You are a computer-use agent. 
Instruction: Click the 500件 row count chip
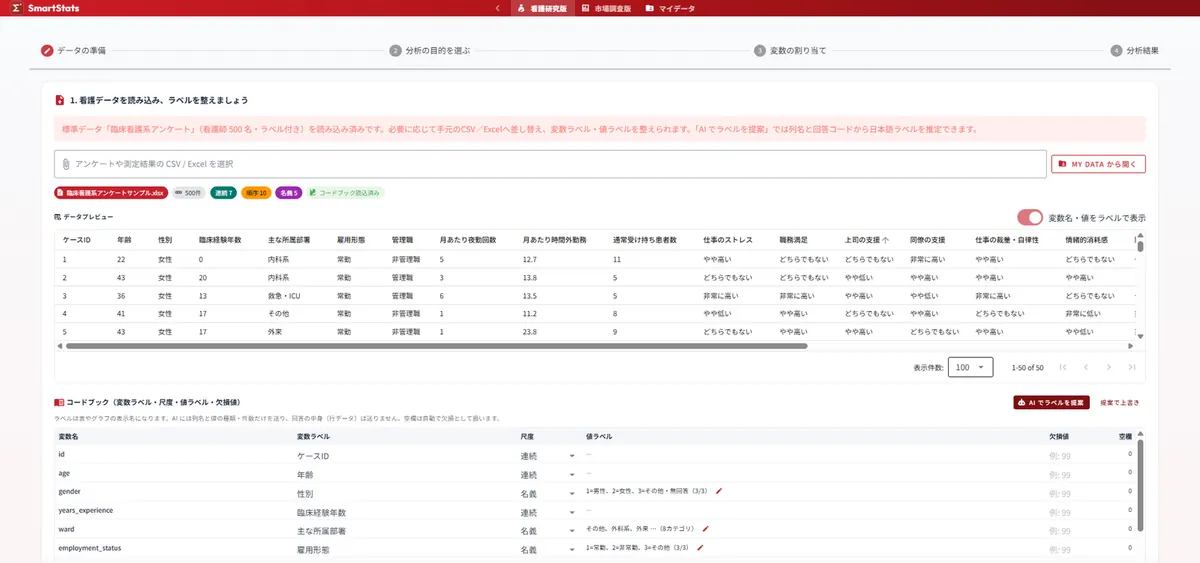(x=189, y=192)
